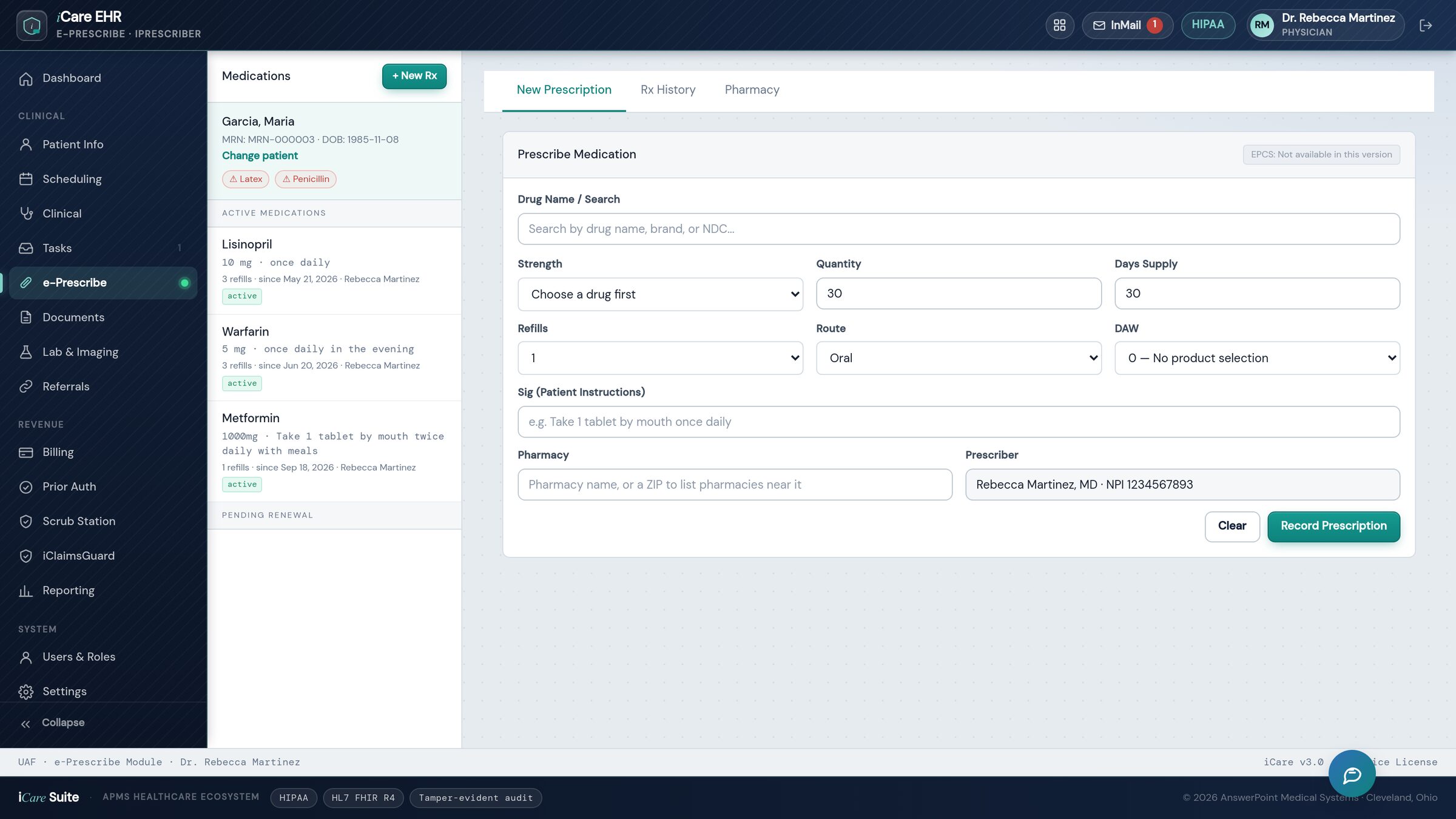Switch to the Pharmacy tab
This screenshot has height=819, width=1456.
(x=752, y=90)
